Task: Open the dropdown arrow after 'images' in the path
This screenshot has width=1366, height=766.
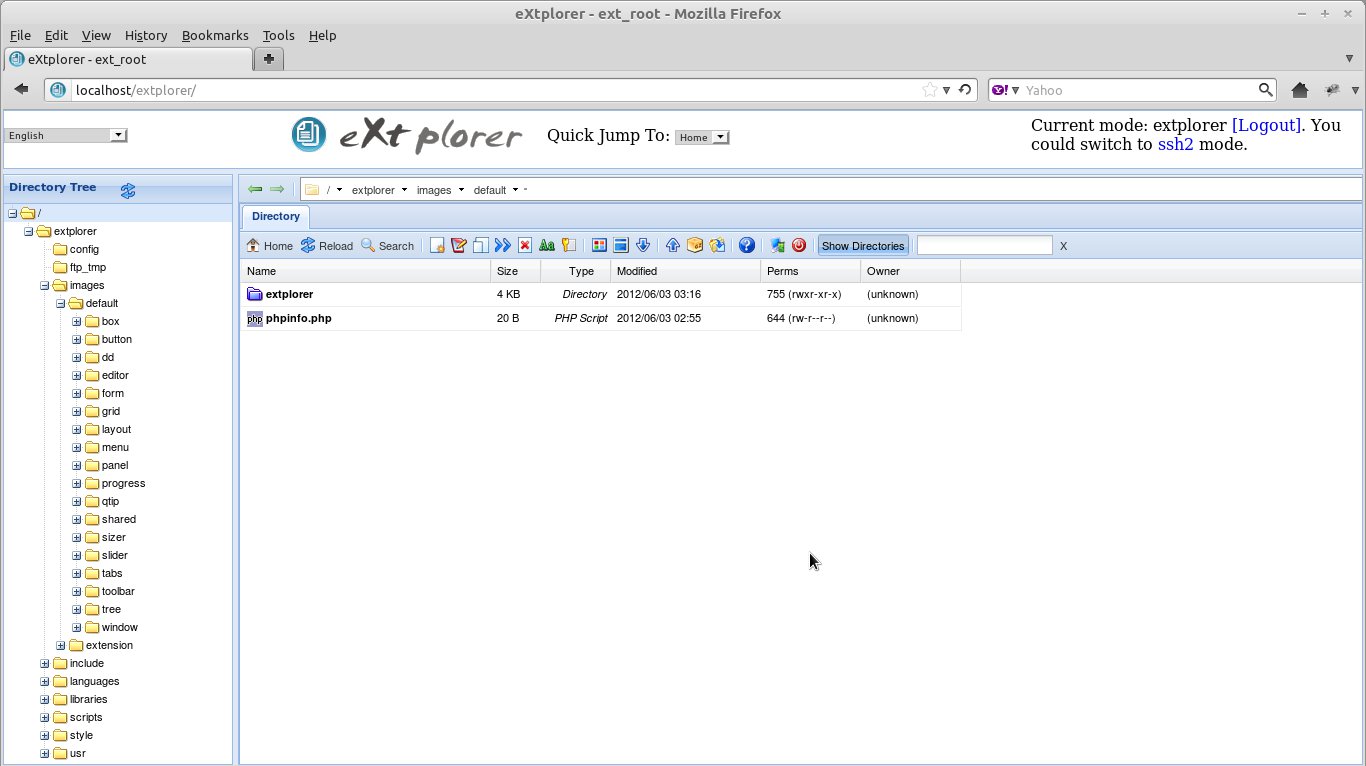Action: [461, 190]
